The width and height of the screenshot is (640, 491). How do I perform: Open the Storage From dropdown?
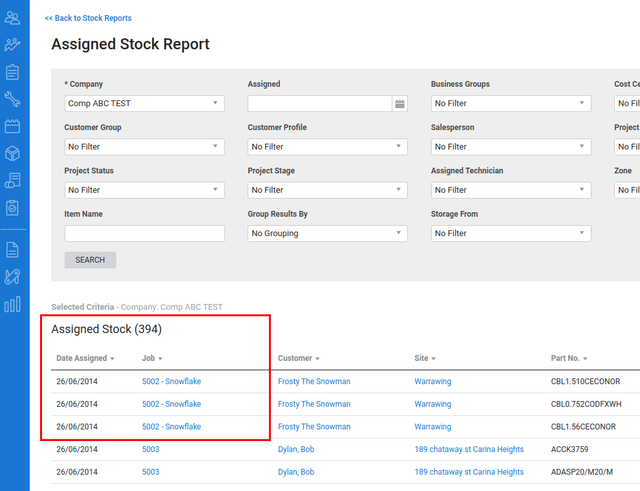[x=511, y=233]
